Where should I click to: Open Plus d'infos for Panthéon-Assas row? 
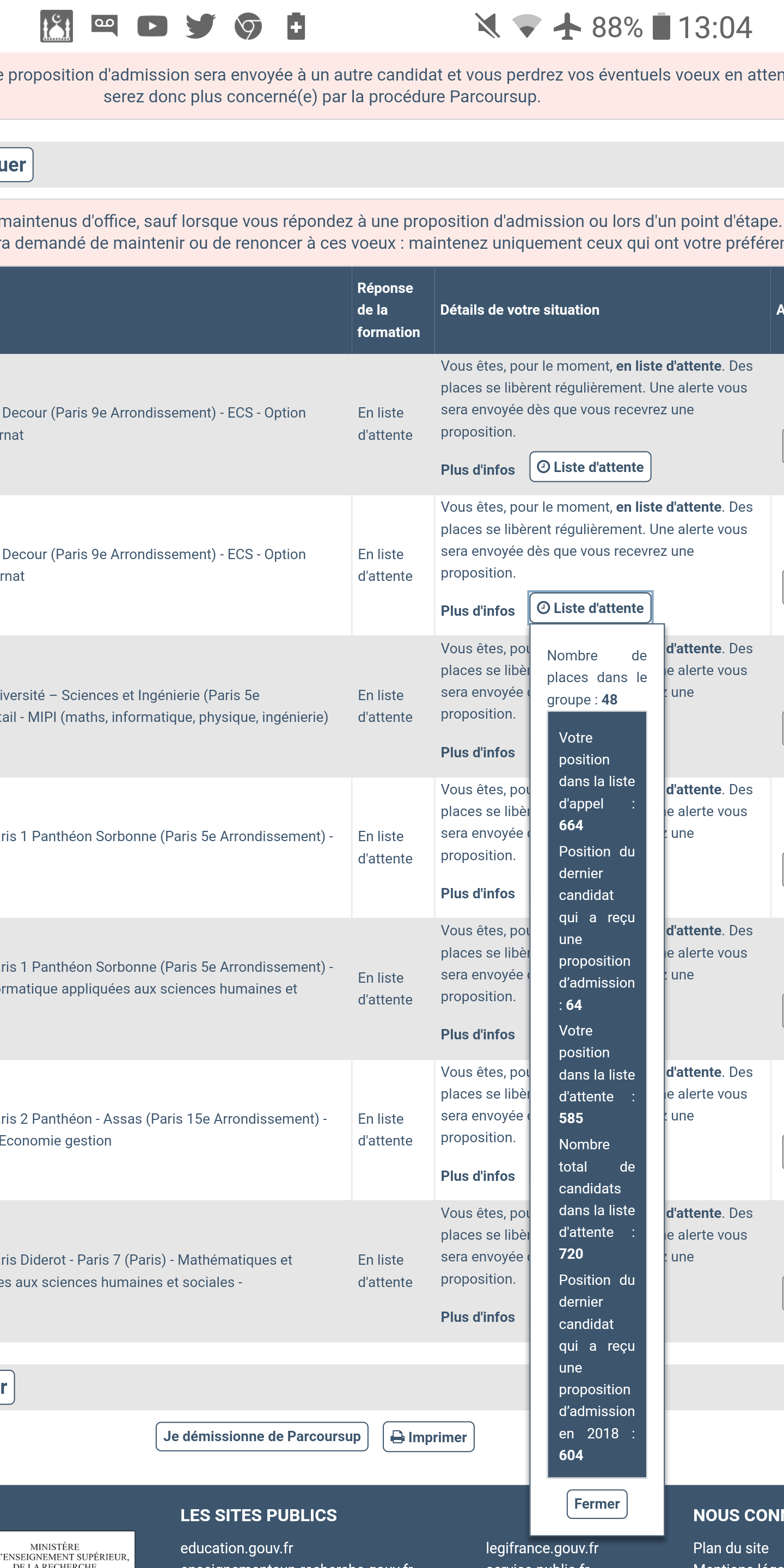[x=478, y=1176]
